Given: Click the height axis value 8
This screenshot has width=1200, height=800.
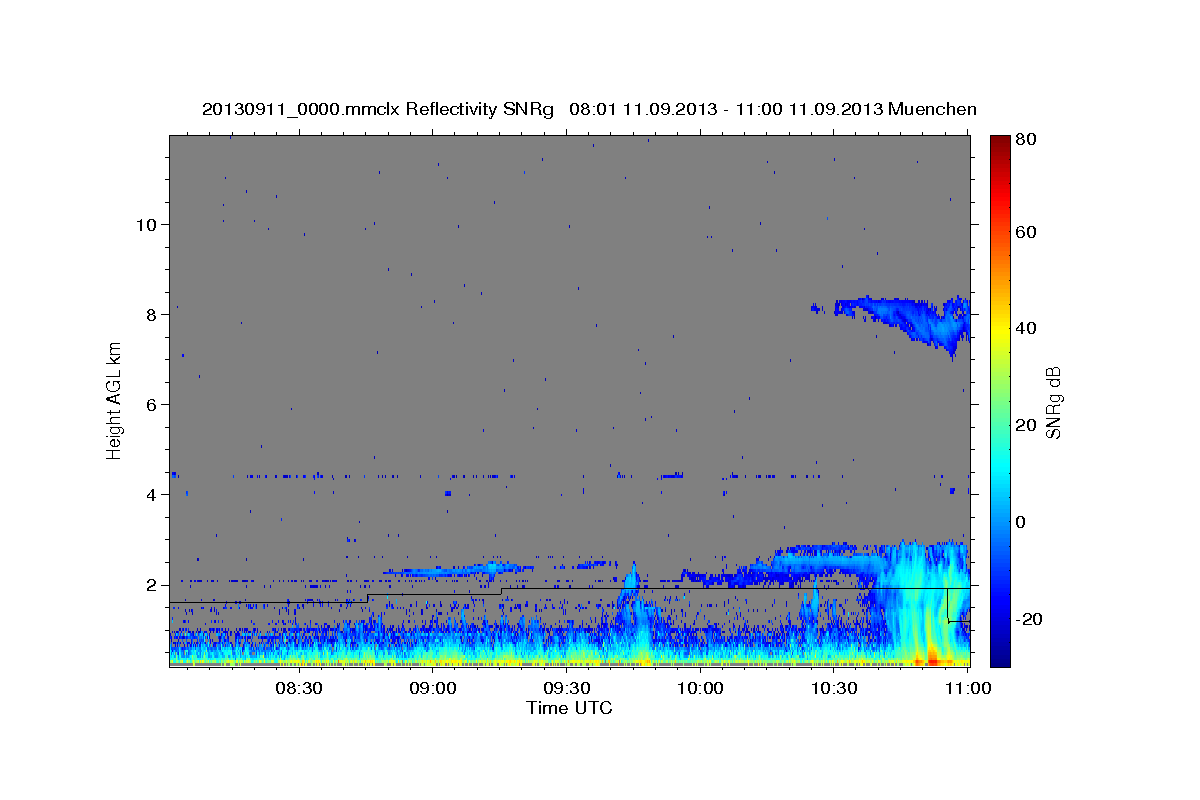Looking at the screenshot, I should tap(152, 314).
